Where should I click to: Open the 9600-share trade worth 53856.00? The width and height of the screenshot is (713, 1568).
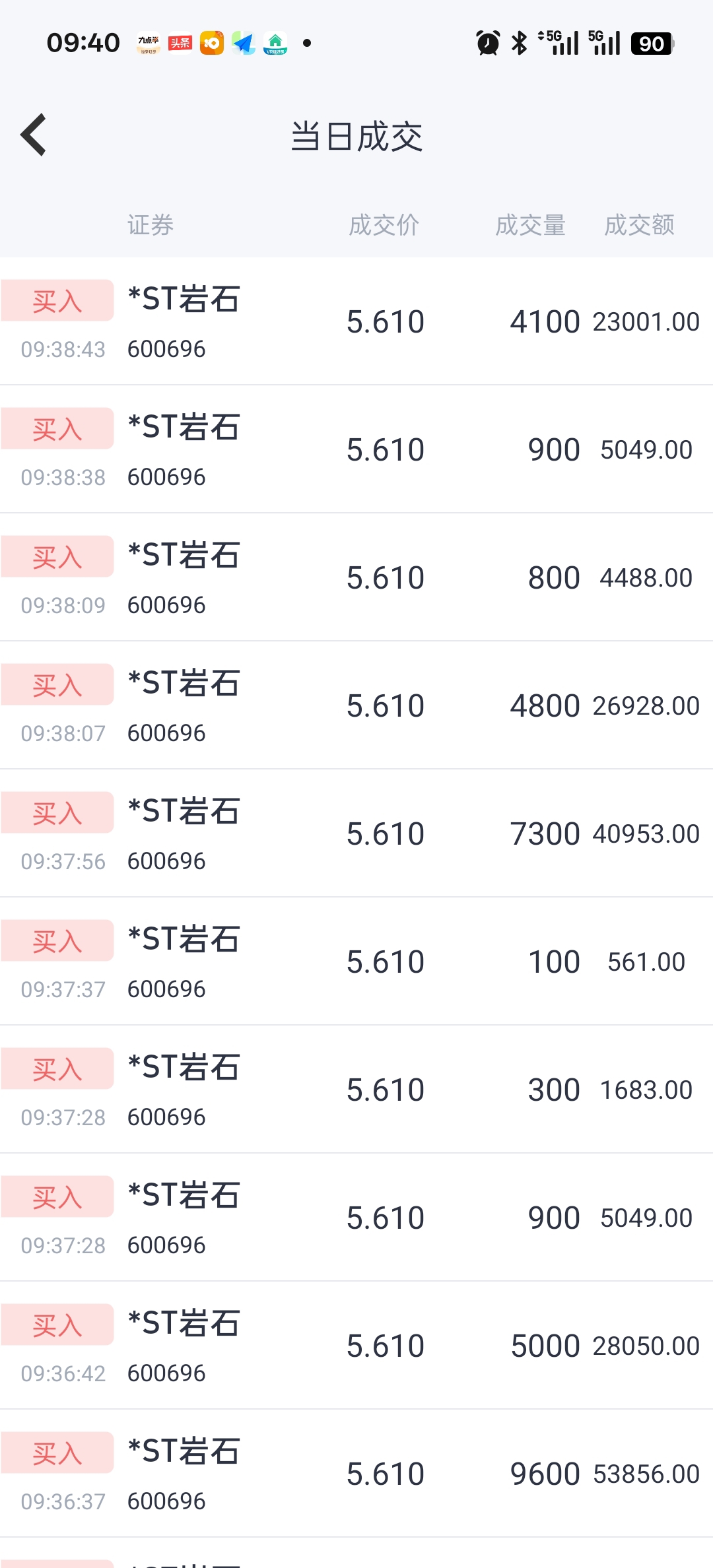pos(356,1473)
